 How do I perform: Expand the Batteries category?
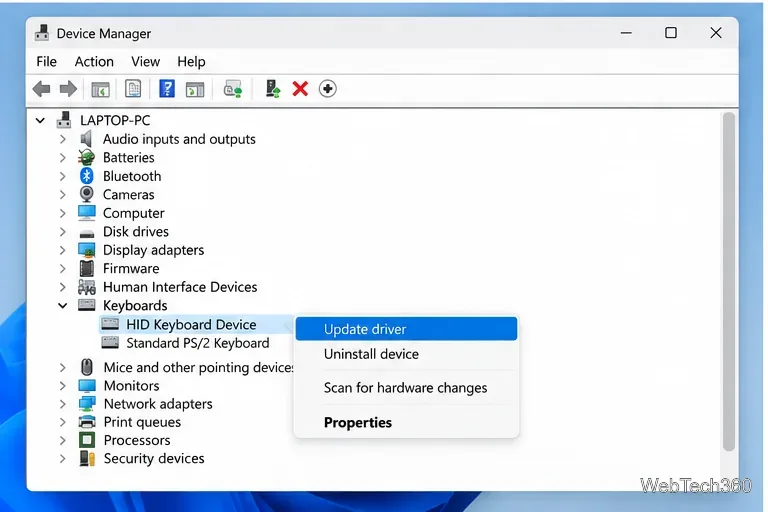click(x=63, y=158)
